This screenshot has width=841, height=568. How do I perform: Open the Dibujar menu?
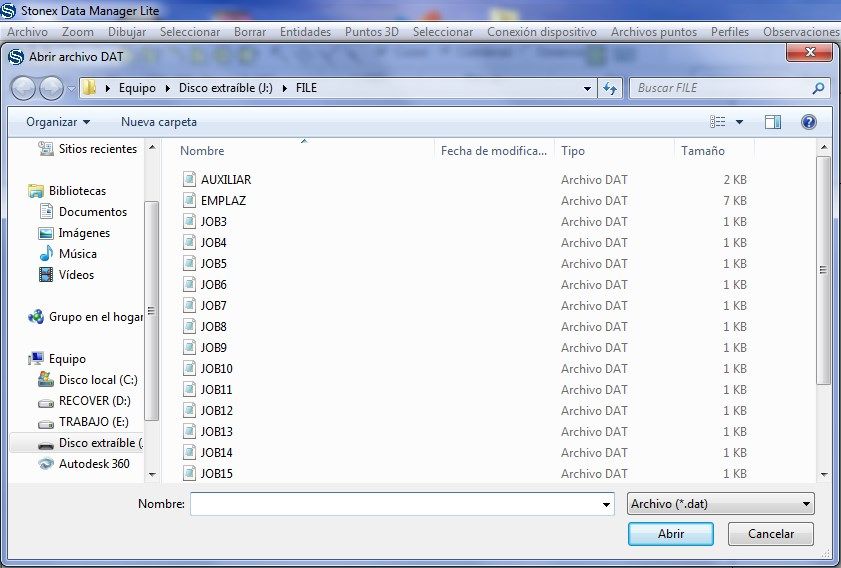pyautogui.click(x=127, y=32)
